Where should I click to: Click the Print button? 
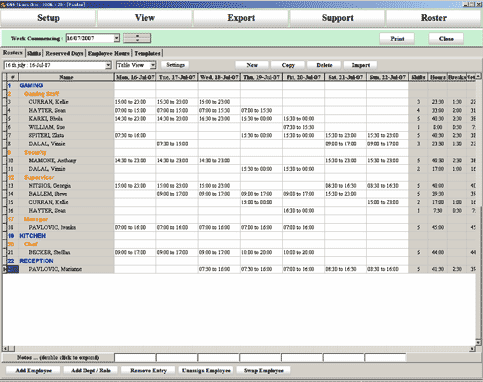(x=397, y=39)
